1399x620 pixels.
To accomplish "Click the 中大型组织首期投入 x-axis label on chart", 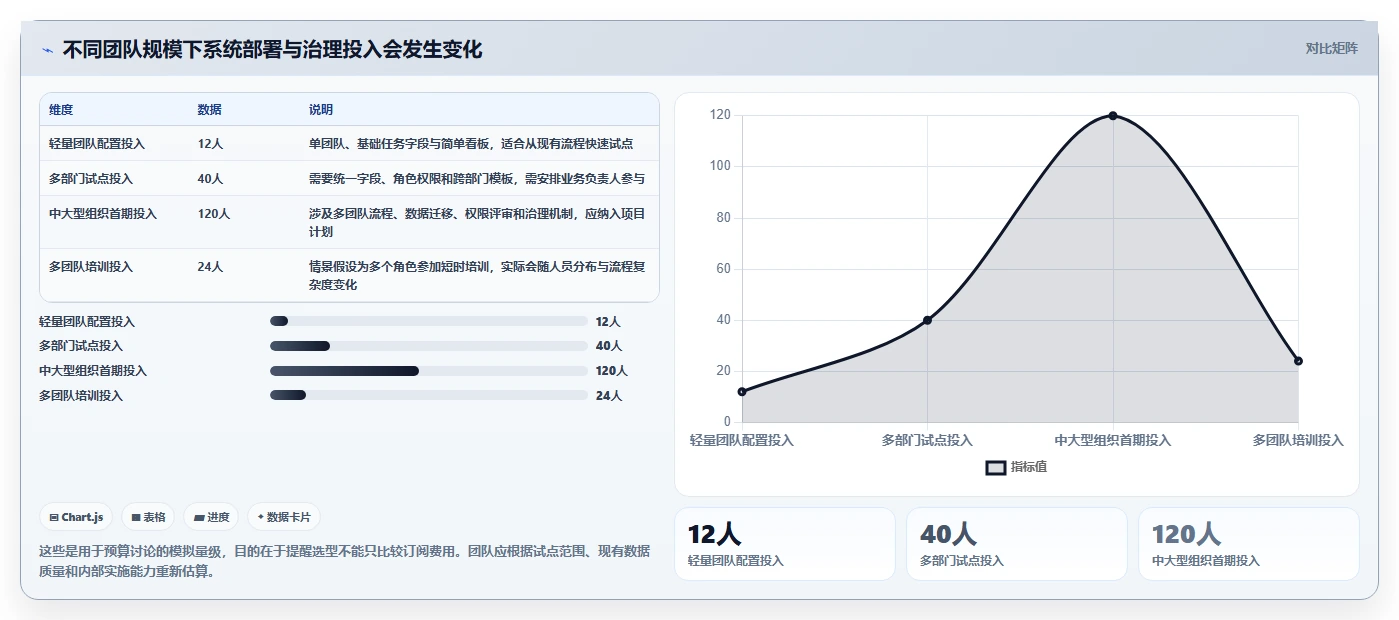I will 1112,440.
